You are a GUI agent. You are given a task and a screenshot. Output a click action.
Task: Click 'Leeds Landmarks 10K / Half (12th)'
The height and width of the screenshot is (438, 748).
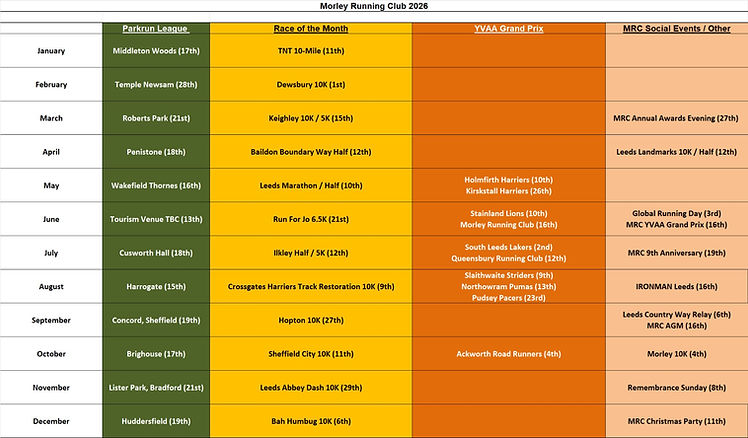(676, 152)
